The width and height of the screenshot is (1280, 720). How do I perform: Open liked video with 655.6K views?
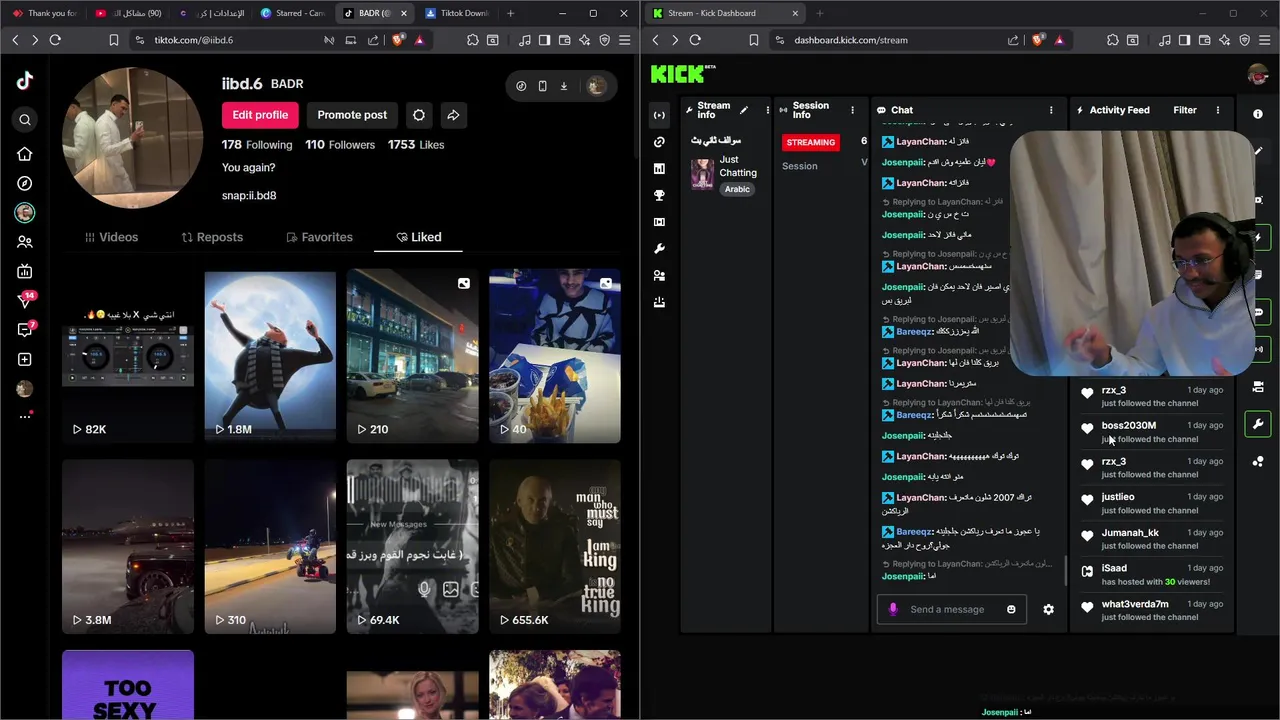point(555,547)
